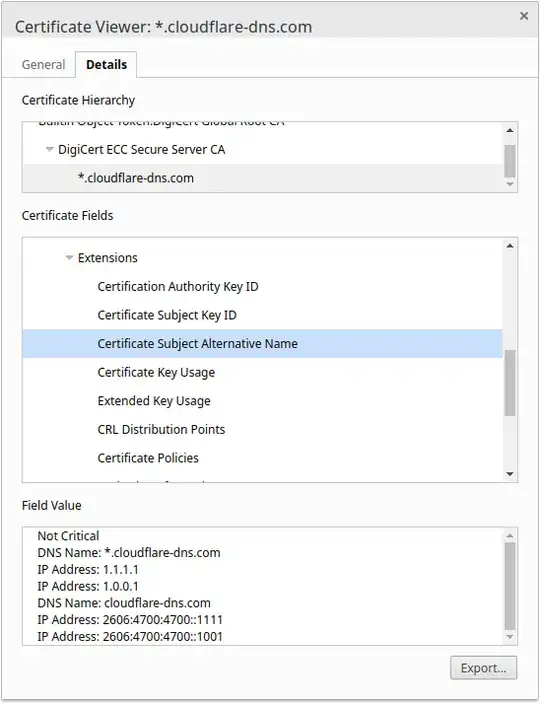Click hierarchy list scroll up arrow

[x=509, y=130]
